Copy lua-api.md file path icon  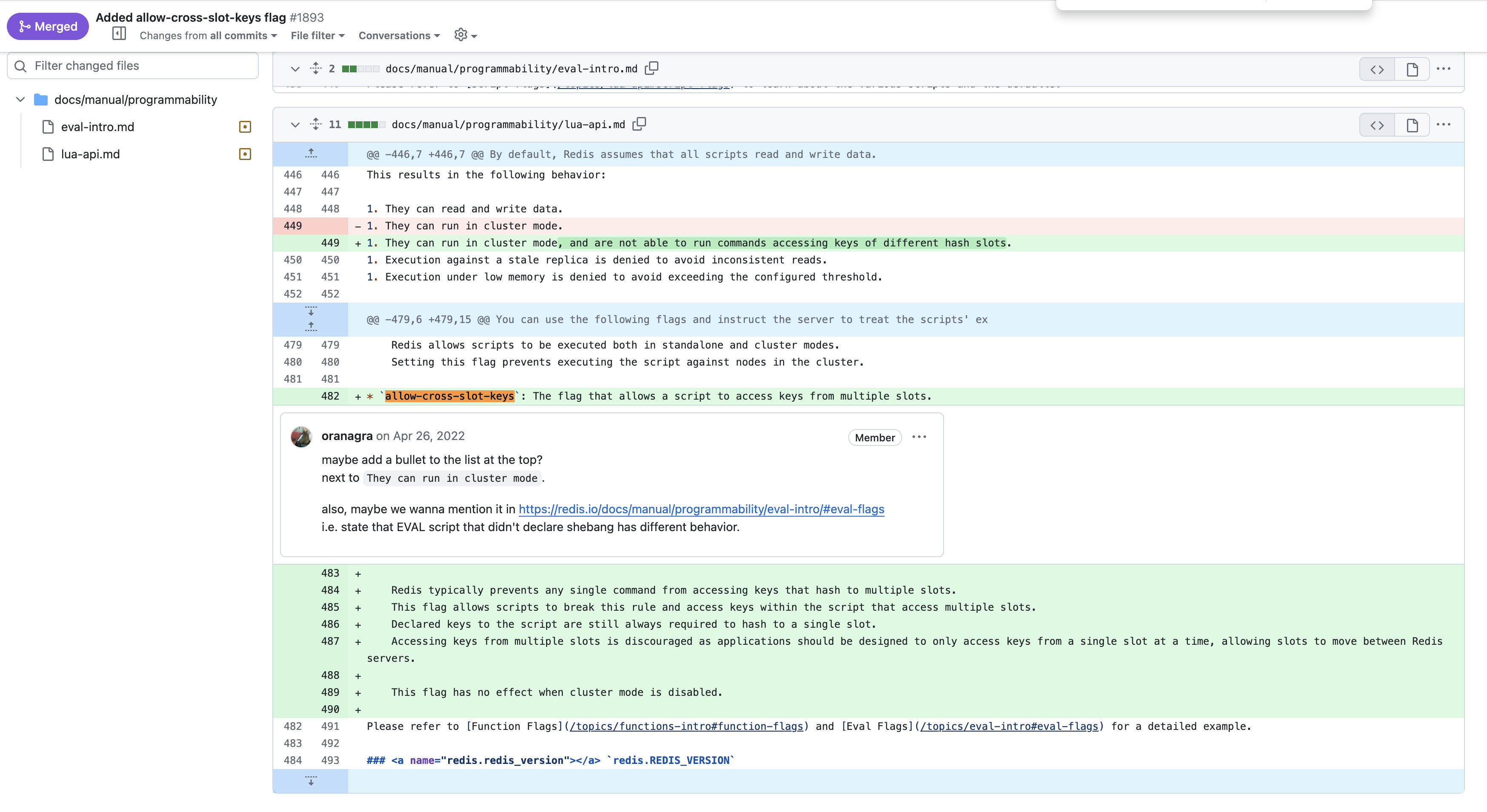(x=639, y=124)
